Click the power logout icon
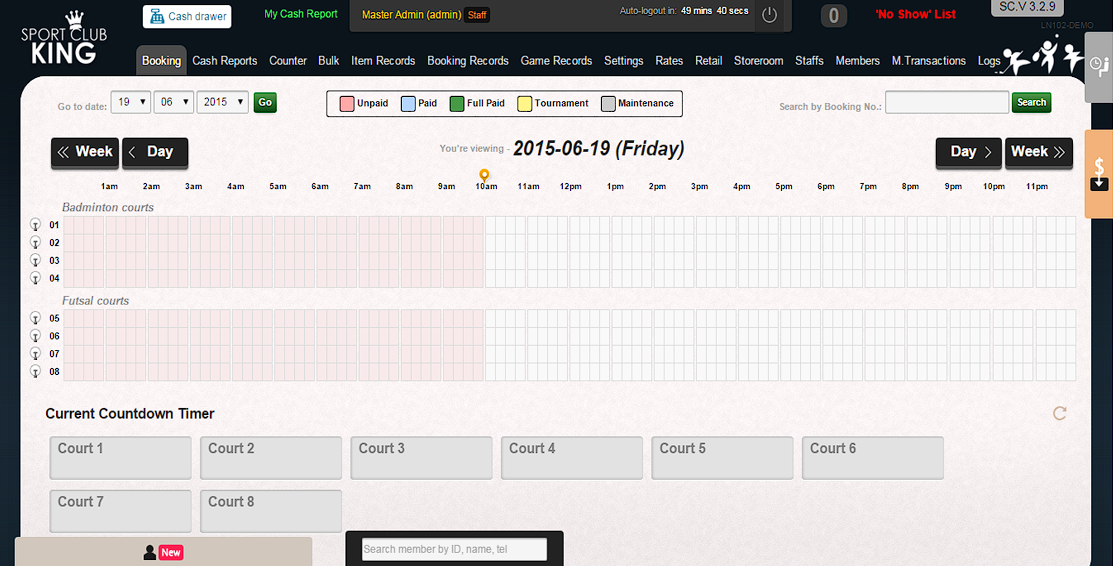The width and height of the screenshot is (1113, 566). pos(769,15)
